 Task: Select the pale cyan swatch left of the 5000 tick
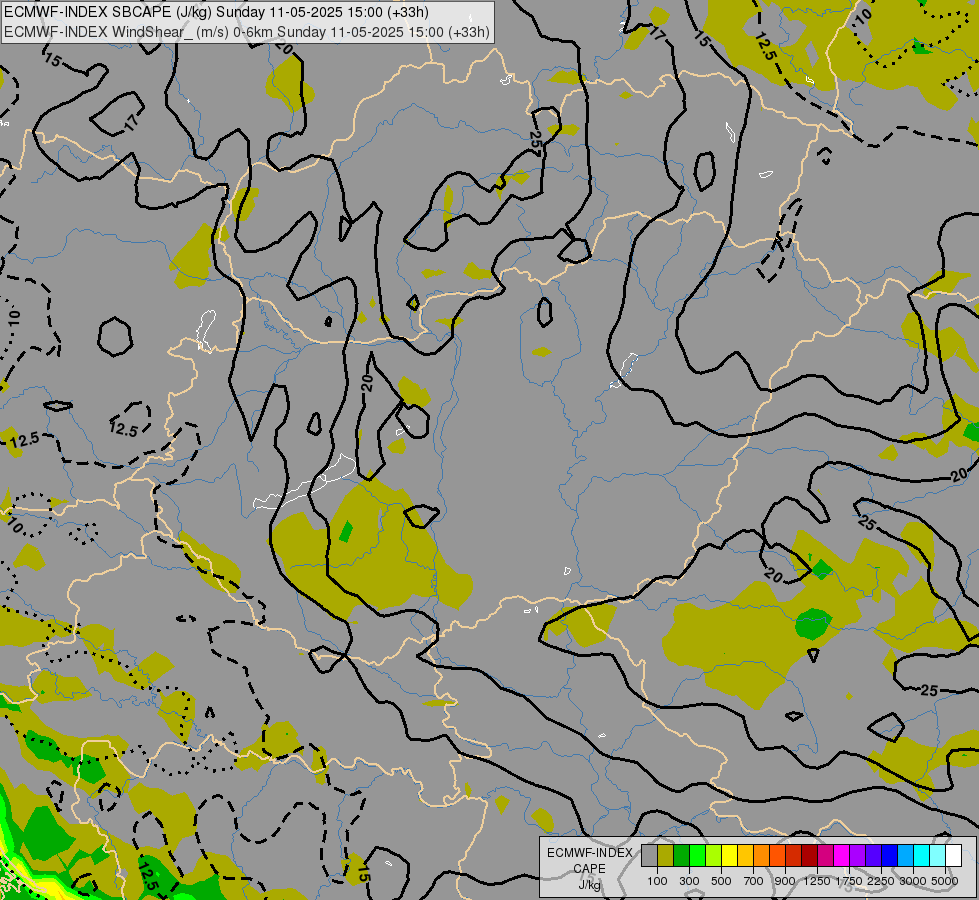click(938, 855)
